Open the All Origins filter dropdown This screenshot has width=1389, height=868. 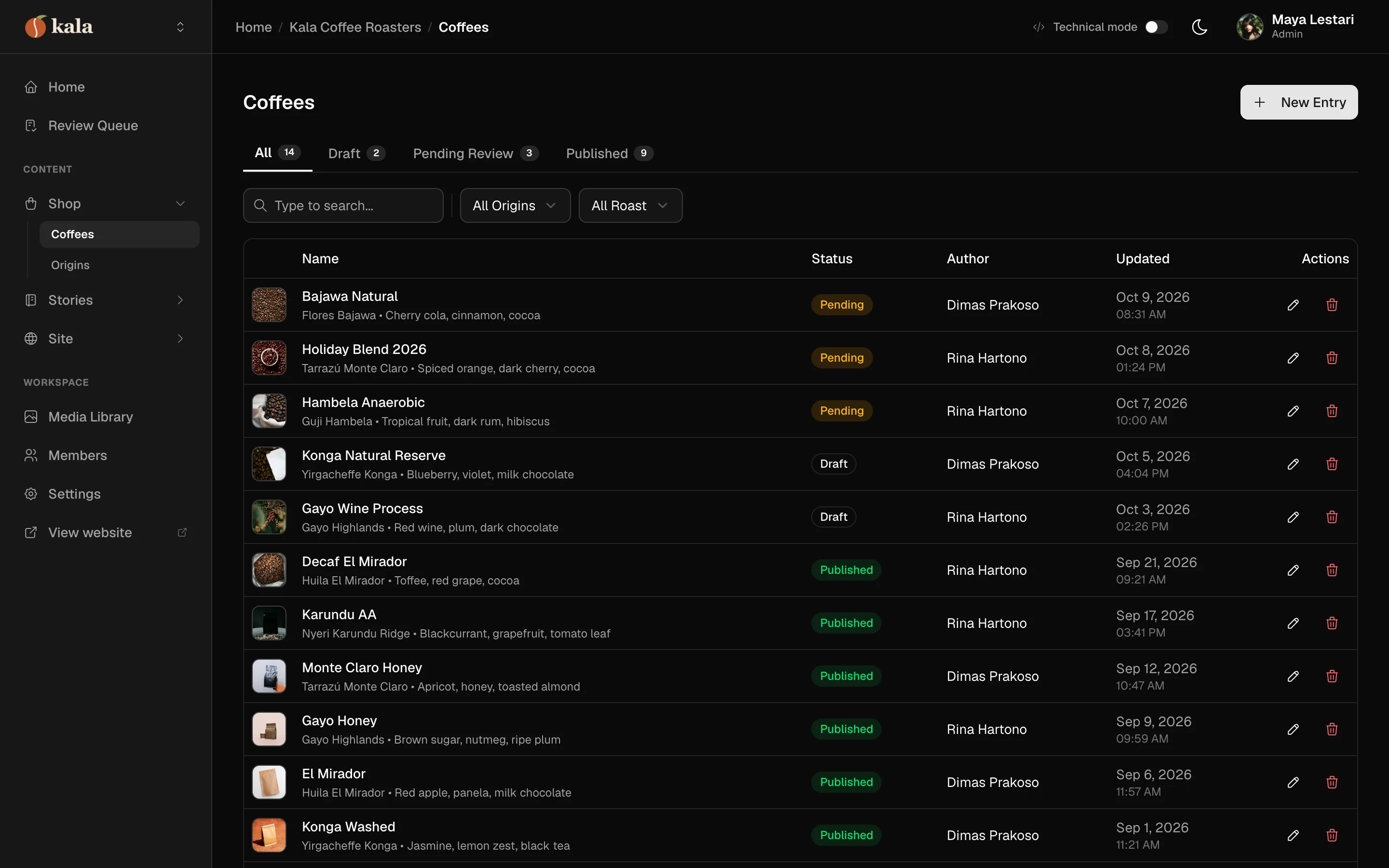pos(515,205)
